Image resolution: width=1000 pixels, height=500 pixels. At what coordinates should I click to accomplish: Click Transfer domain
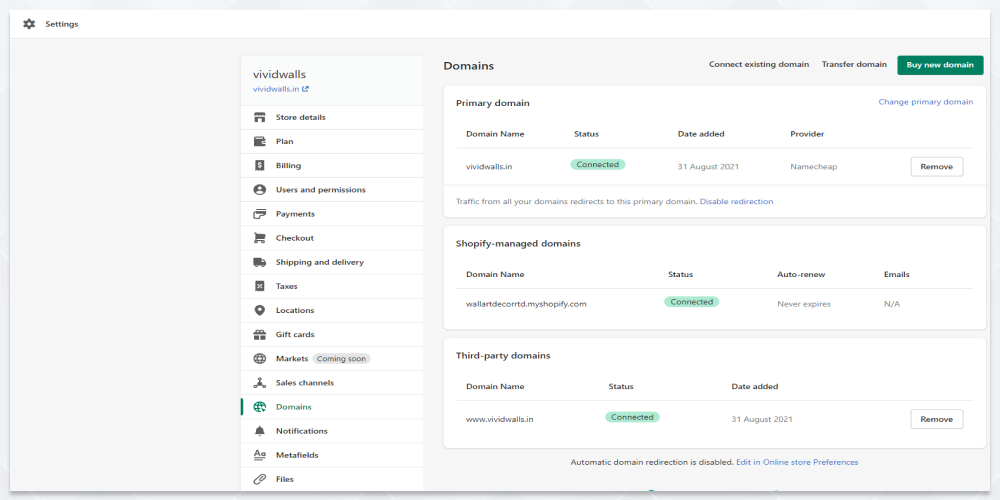(854, 64)
